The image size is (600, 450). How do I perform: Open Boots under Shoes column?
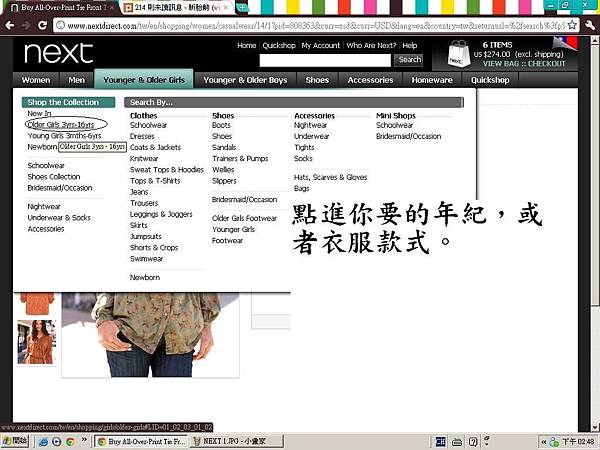tap(221, 125)
